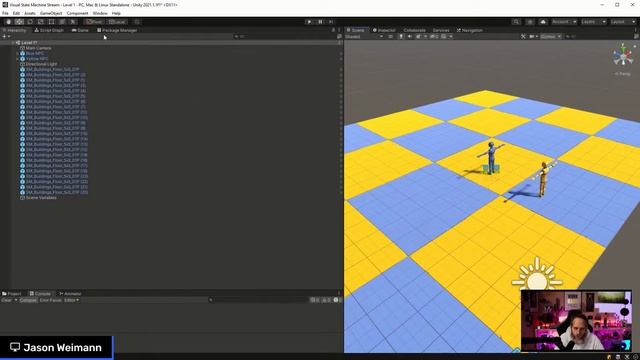Image resolution: width=640 pixels, height=360 pixels.
Task: Switch to the Navigation tab
Action: 470,30
